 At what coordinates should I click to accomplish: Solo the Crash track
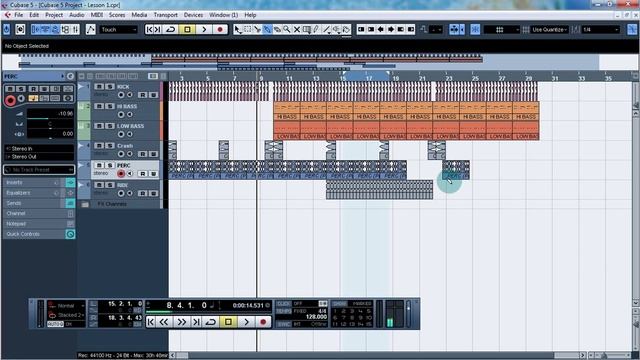click(110, 145)
